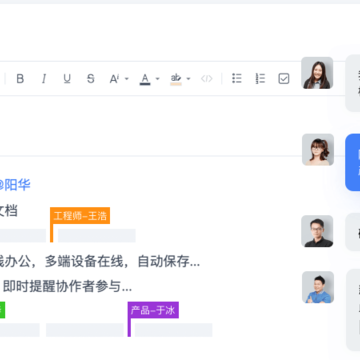Insert a numbered list
The image size is (360, 360).
[x=260, y=78]
